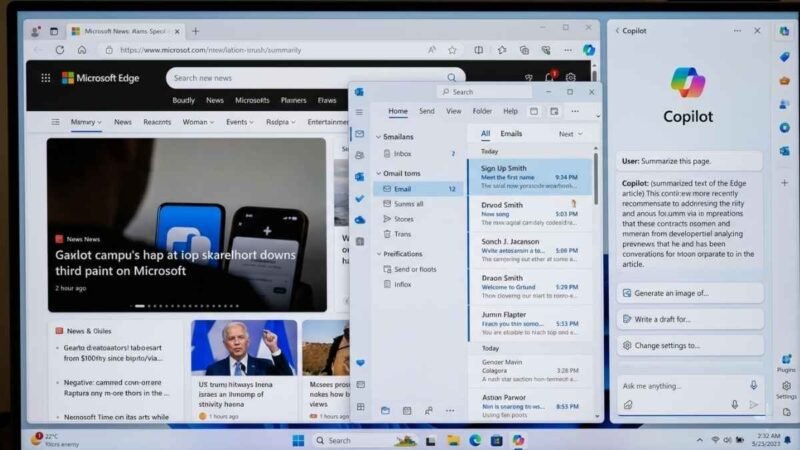Attach image icon in Copilot input

point(628,405)
